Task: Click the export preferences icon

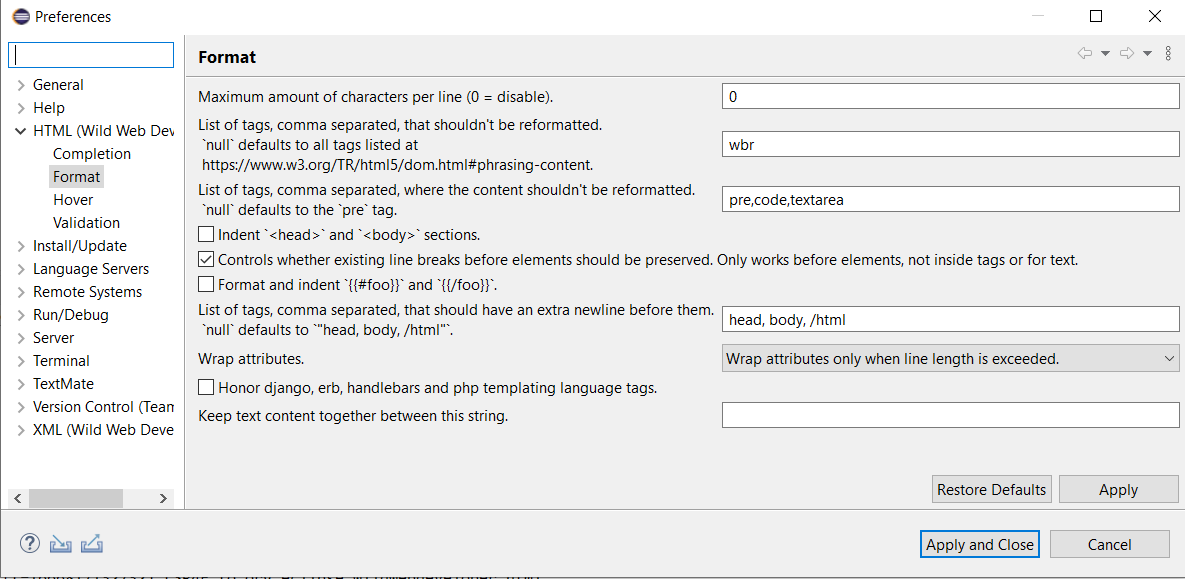Action: (x=92, y=543)
